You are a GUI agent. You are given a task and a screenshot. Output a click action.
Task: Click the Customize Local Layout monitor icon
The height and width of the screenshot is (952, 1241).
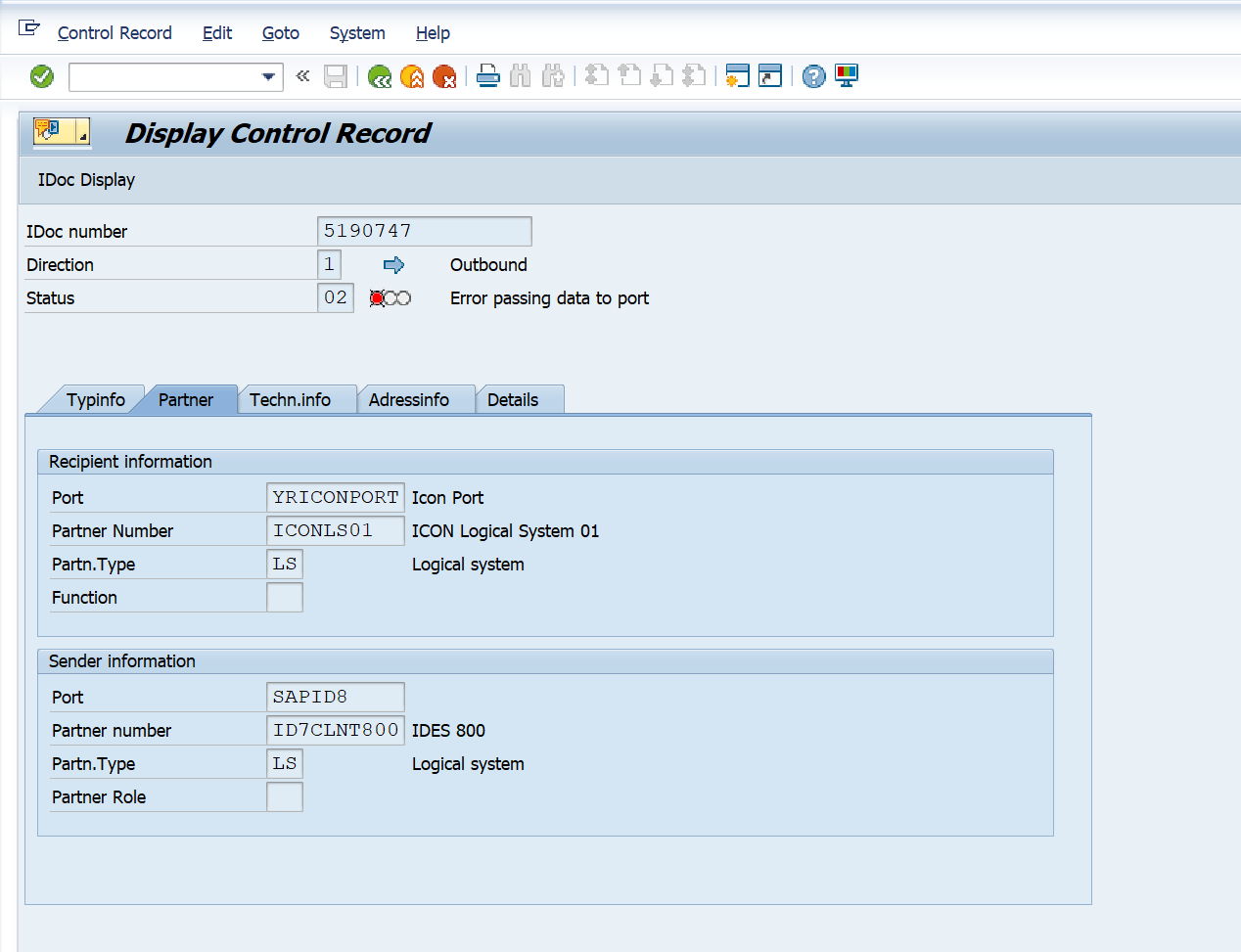pyautogui.click(x=847, y=76)
